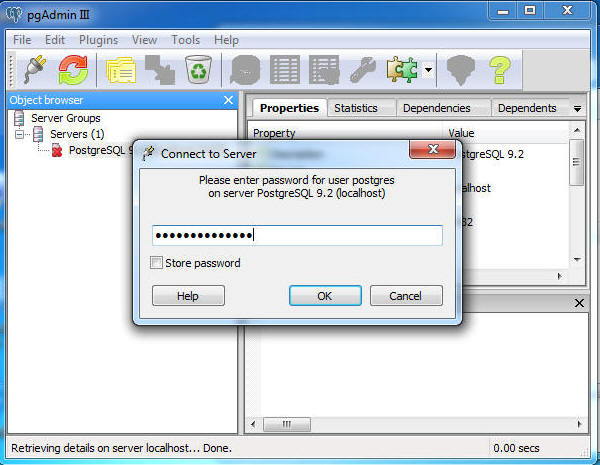Click the plug icon to add server connection
The width and height of the screenshot is (600, 465).
click(x=35, y=70)
